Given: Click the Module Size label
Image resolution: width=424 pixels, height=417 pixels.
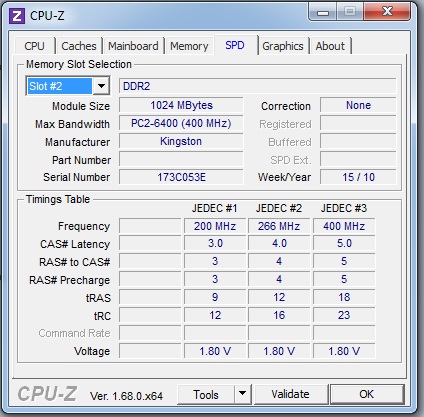Looking at the screenshot, I should click(x=81, y=106).
